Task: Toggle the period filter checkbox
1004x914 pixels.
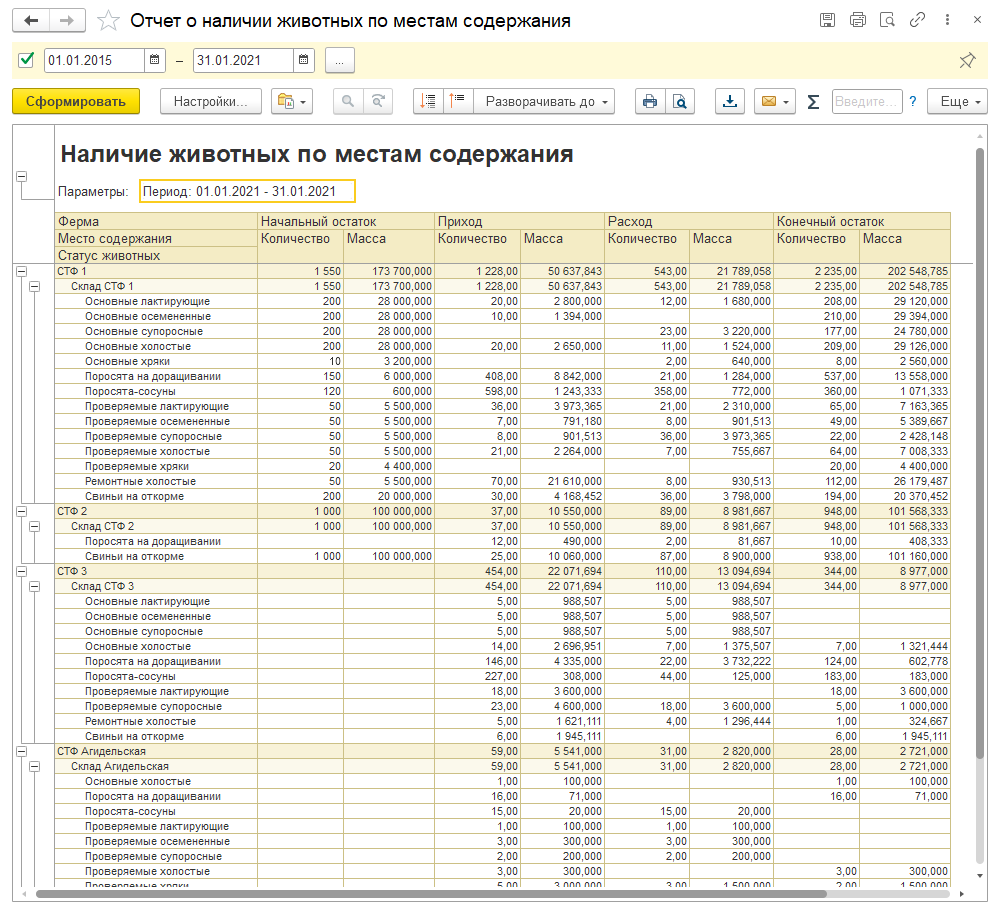Action: click(x=27, y=61)
